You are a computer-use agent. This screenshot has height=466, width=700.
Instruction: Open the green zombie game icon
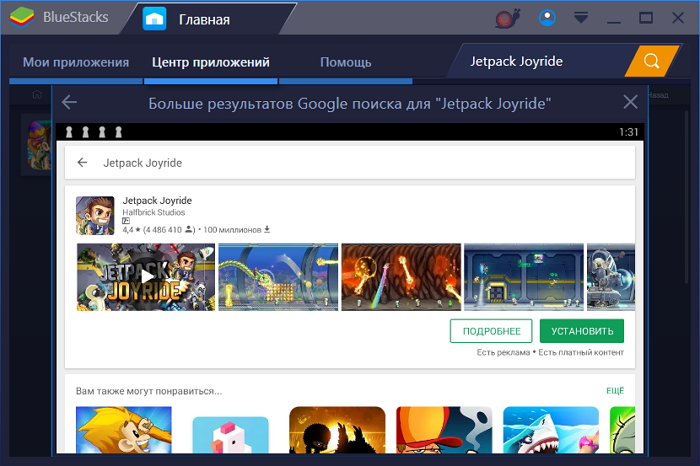[622, 430]
